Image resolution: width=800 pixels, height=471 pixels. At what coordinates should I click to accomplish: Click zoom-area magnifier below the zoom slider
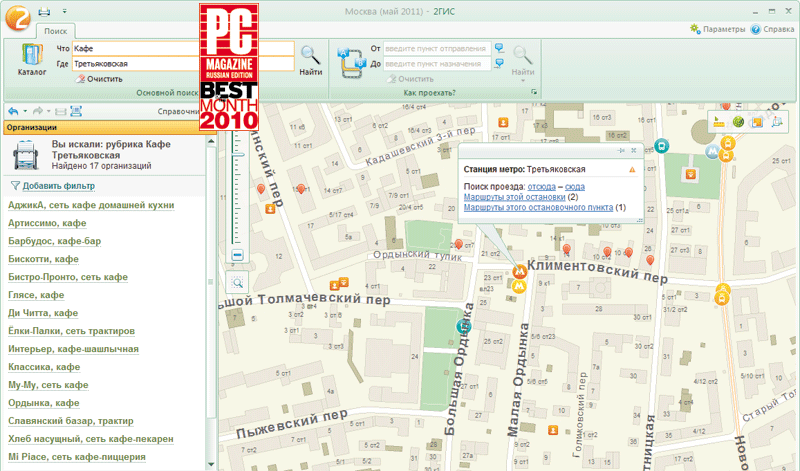pyautogui.click(x=237, y=283)
